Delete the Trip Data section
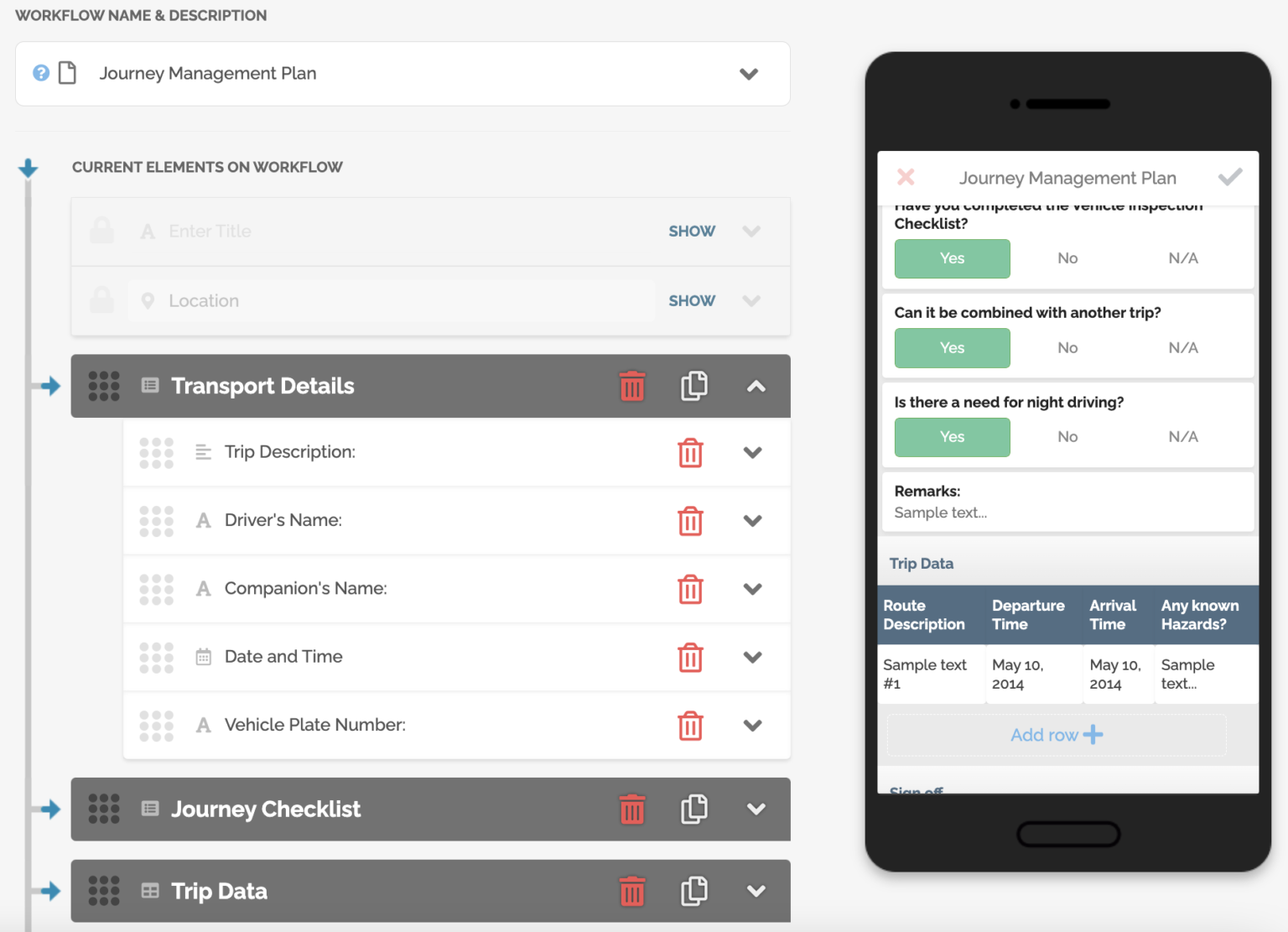The height and width of the screenshot is (932, 1288). (632, 891)
